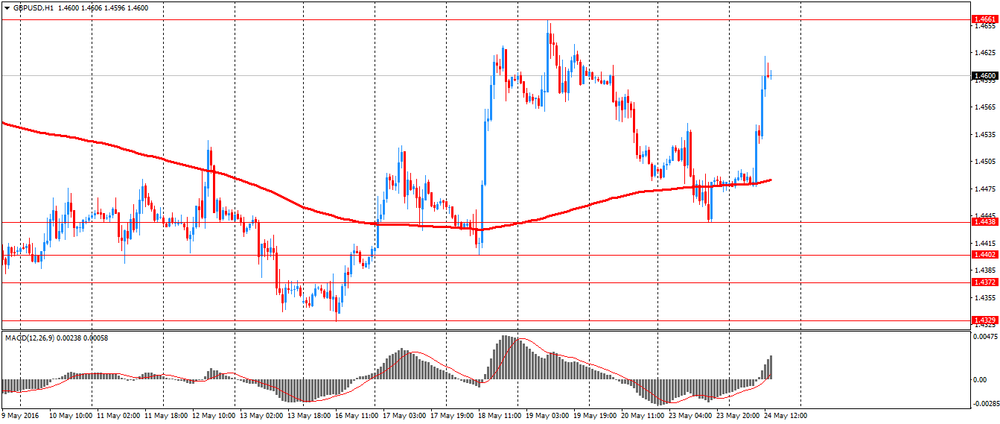Click the 13 May 02:00 time label

[x=260, y=416]
